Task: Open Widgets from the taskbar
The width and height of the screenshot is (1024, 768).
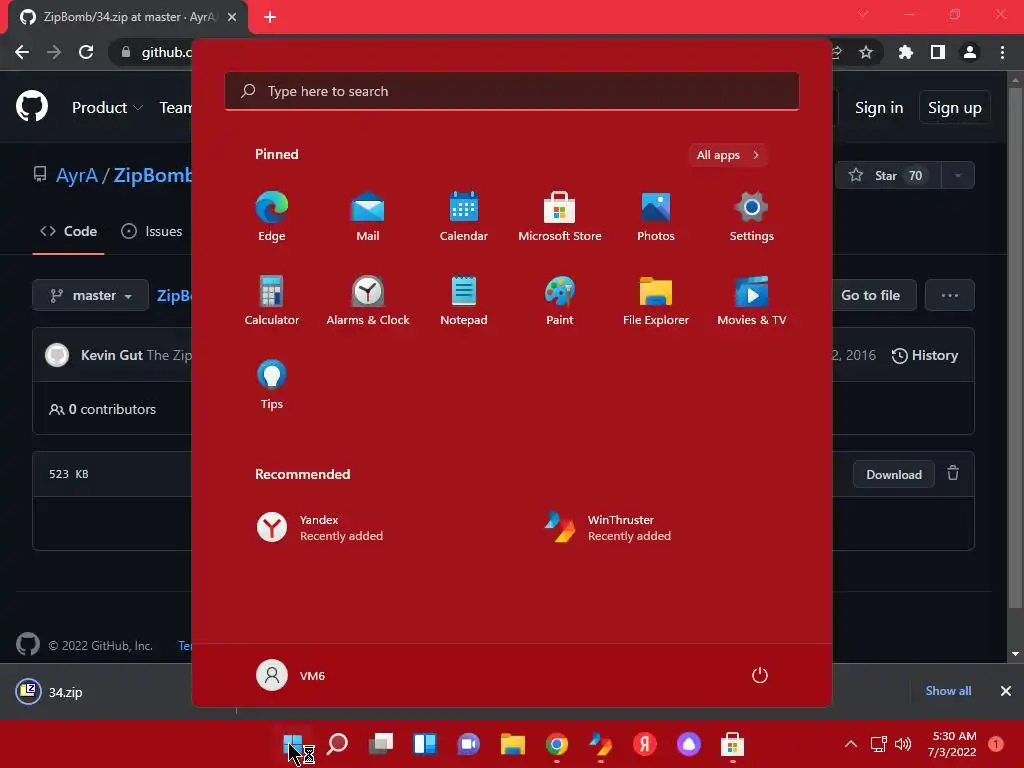Action: (x=425, y=744)
